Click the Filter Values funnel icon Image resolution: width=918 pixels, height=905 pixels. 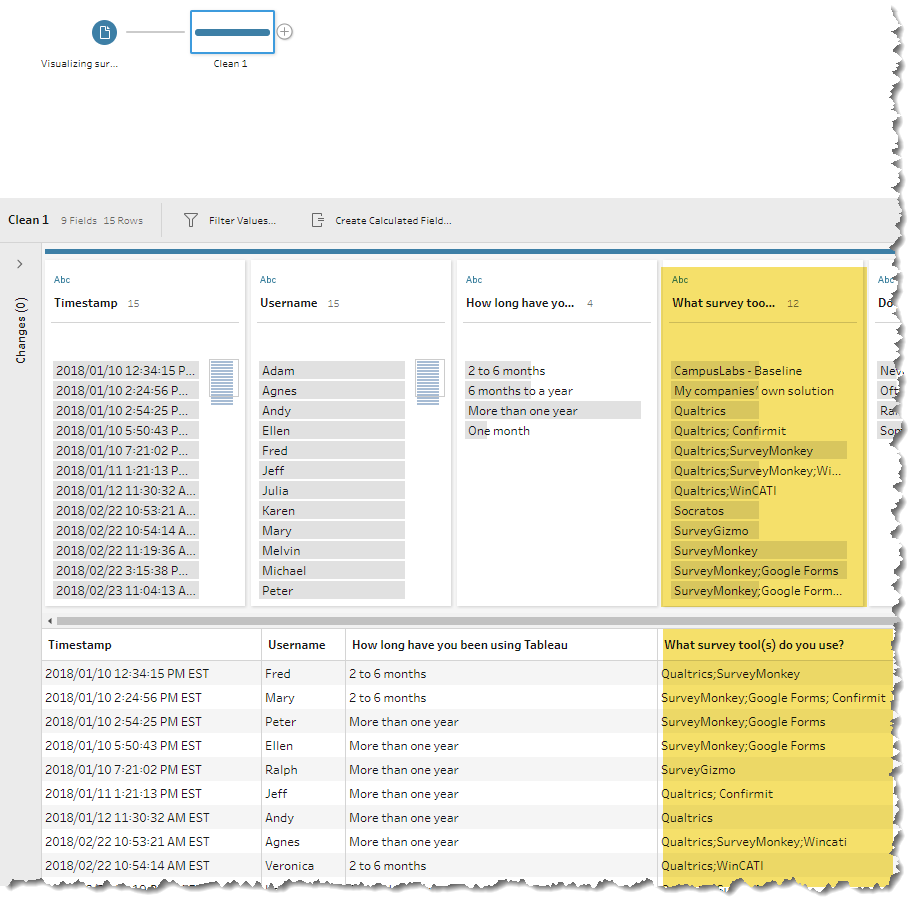click(x=191, y=220)
